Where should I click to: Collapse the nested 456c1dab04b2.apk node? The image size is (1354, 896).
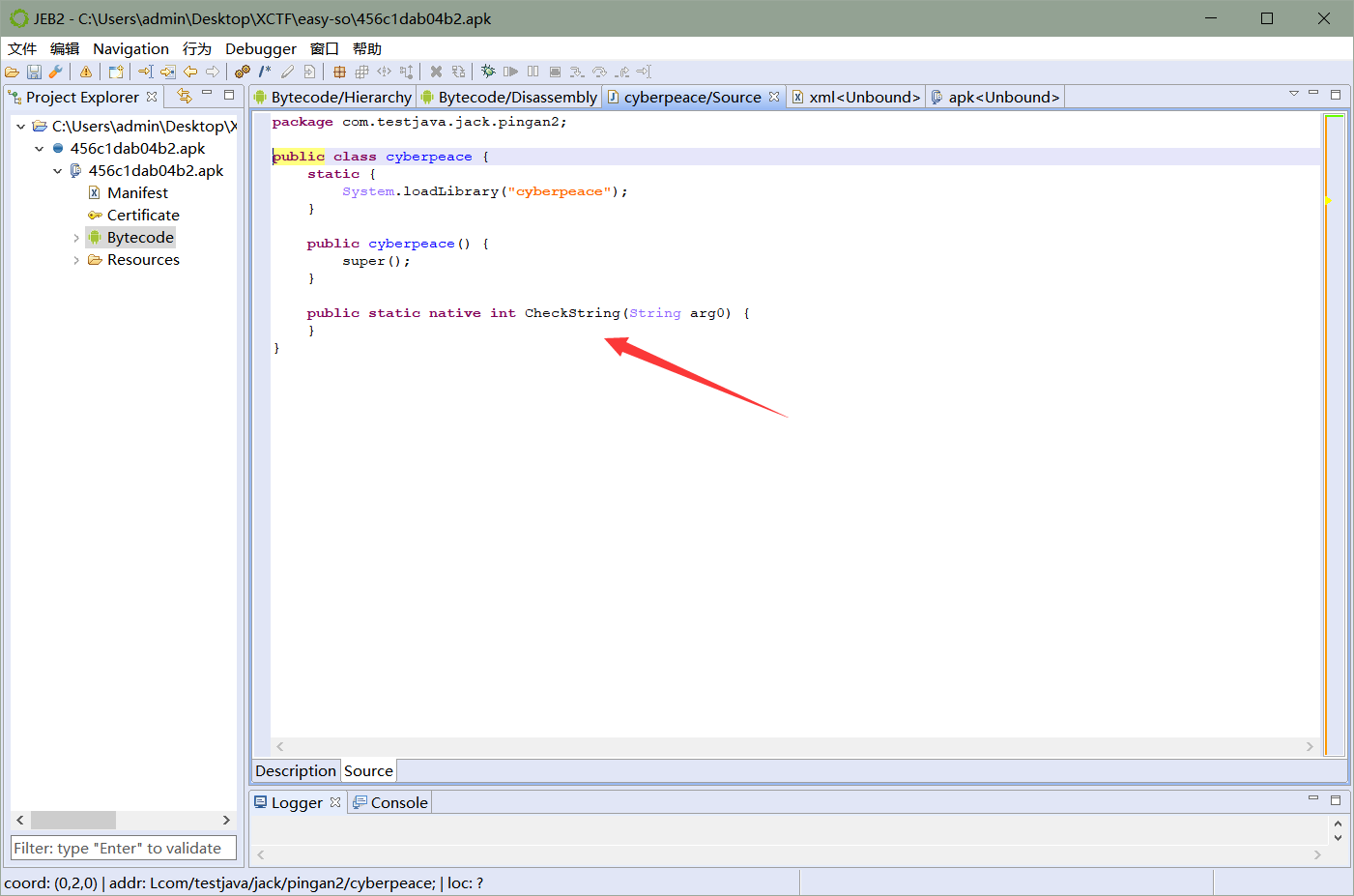click(x=57, y=171)
